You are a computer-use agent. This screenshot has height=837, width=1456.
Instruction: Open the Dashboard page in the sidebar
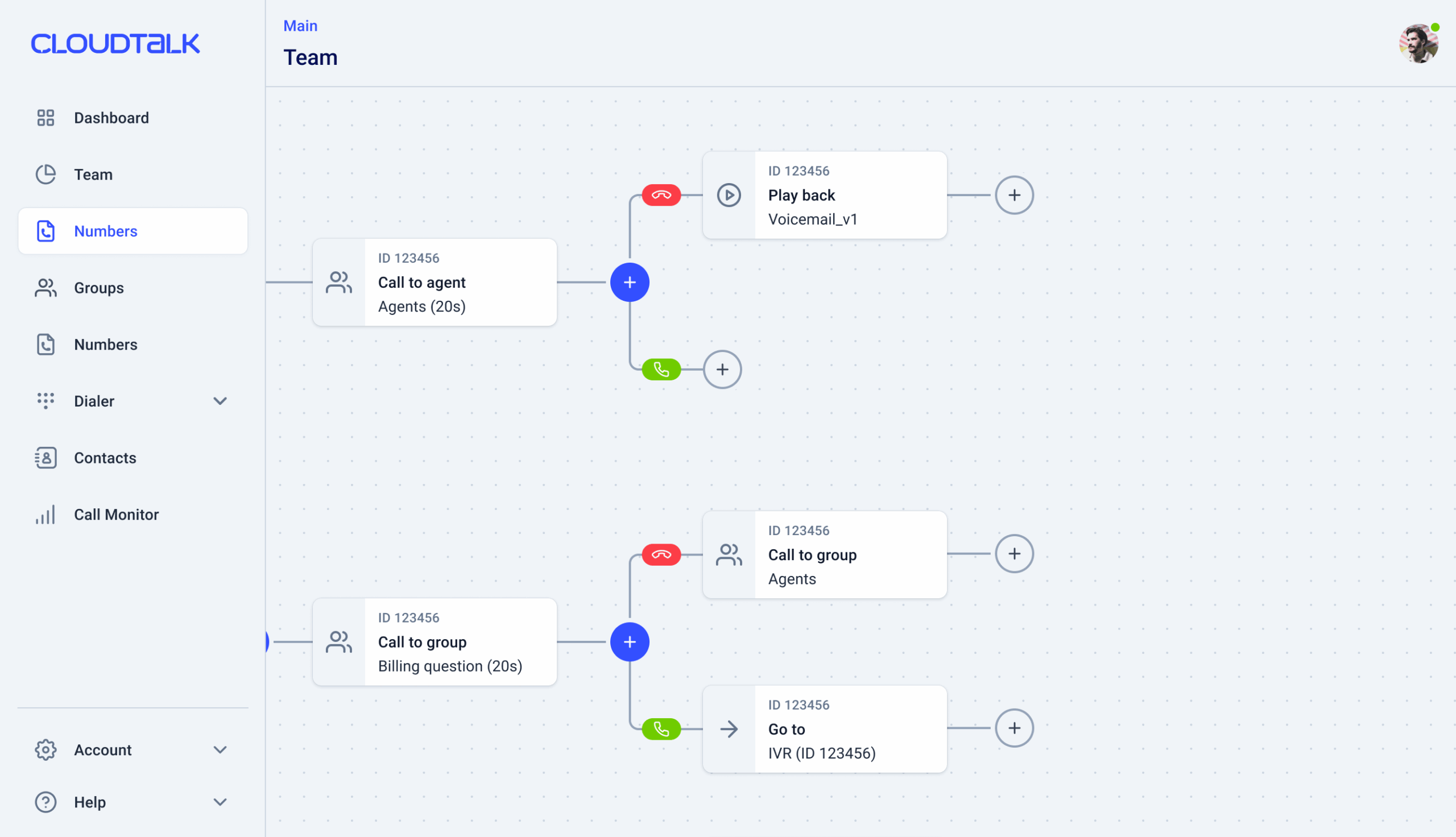click(x=111, y=118)
